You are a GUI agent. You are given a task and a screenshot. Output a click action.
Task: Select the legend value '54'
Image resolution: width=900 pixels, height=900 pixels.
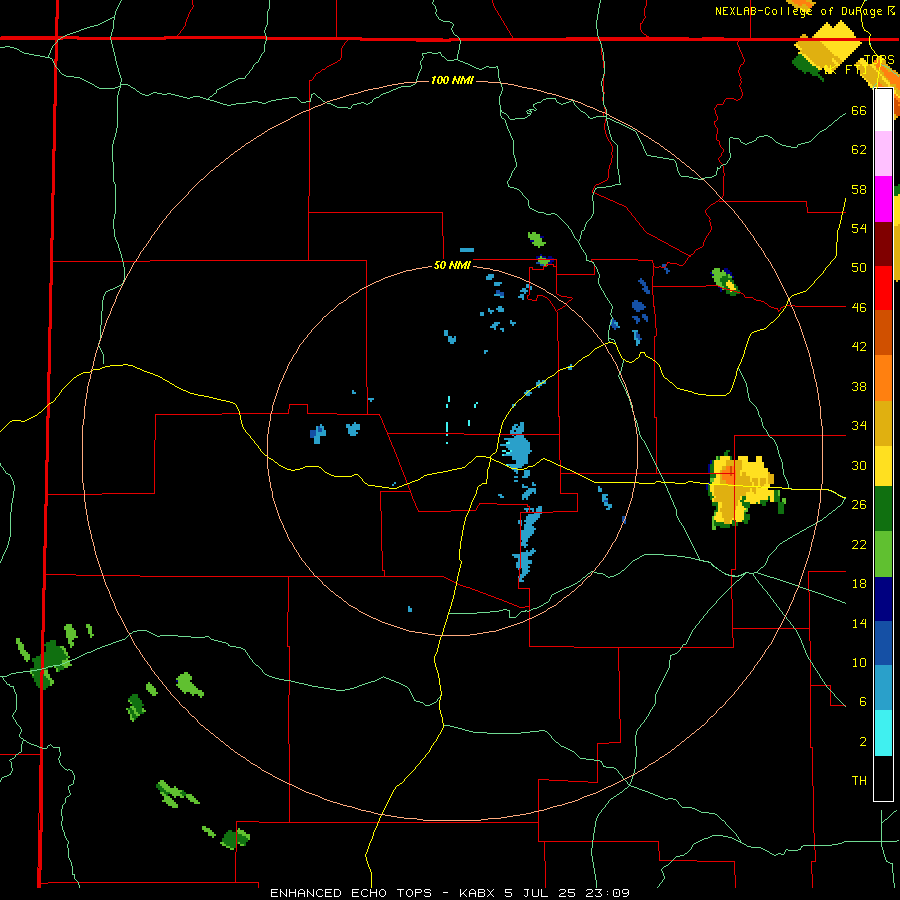click(859, 228)
